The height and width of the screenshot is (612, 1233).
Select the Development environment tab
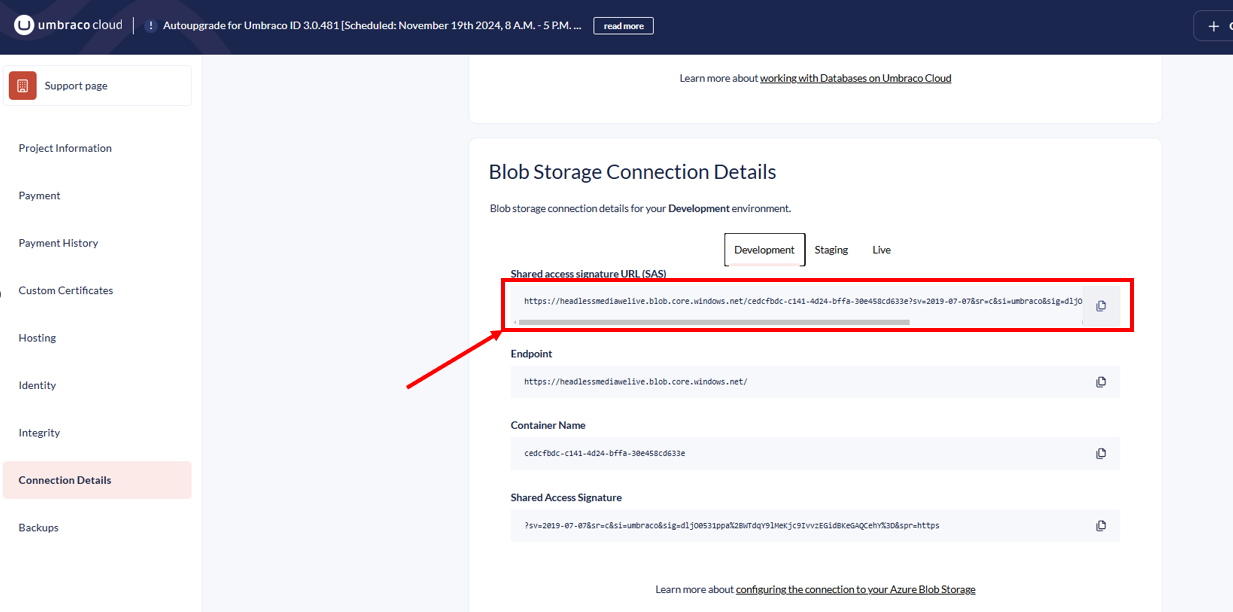click(764, 250)
